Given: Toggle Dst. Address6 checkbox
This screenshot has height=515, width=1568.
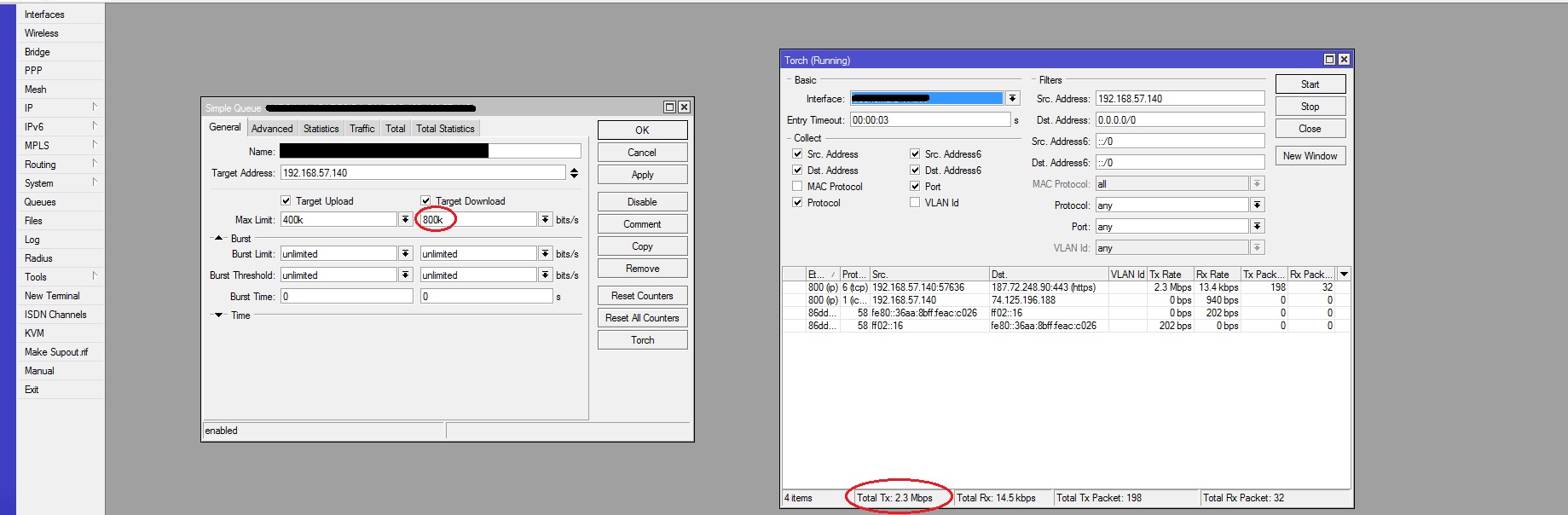Looking at the screenshot, I should [x=915, y=171].
